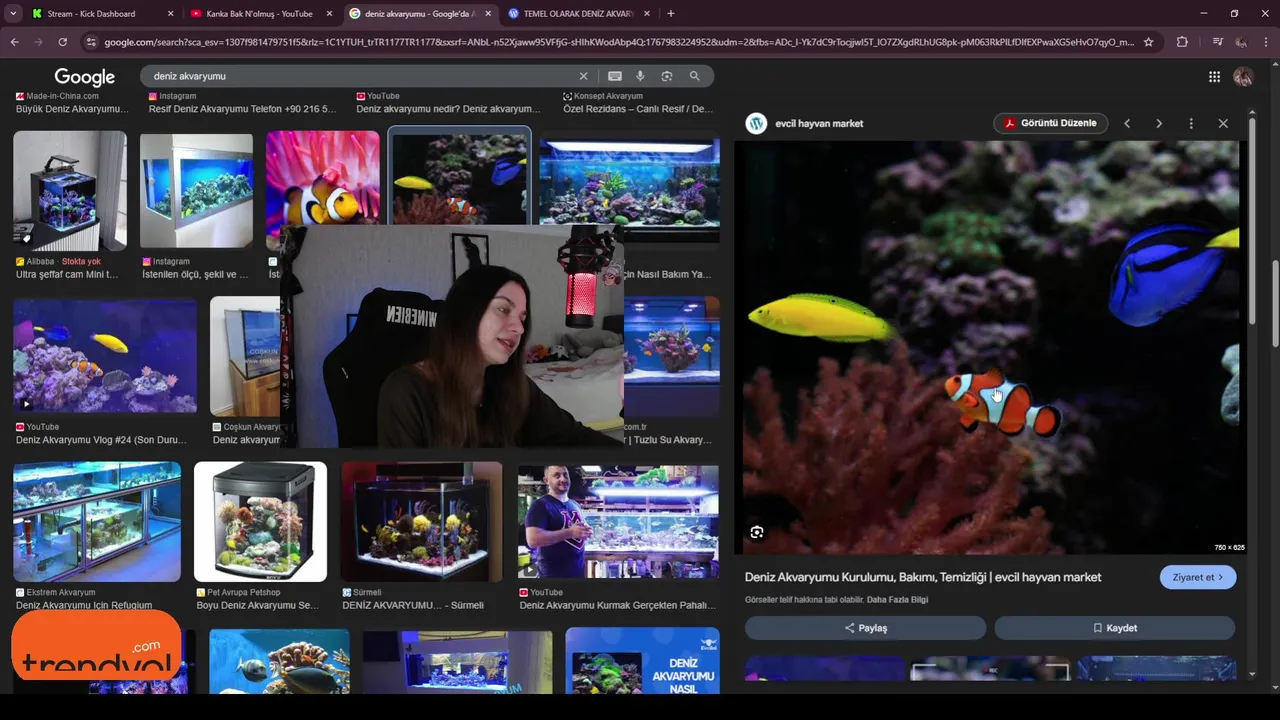
Task: Open the Ultra şeffaf cam Mini tank thumbnail
Action: (x=70, y=190)
